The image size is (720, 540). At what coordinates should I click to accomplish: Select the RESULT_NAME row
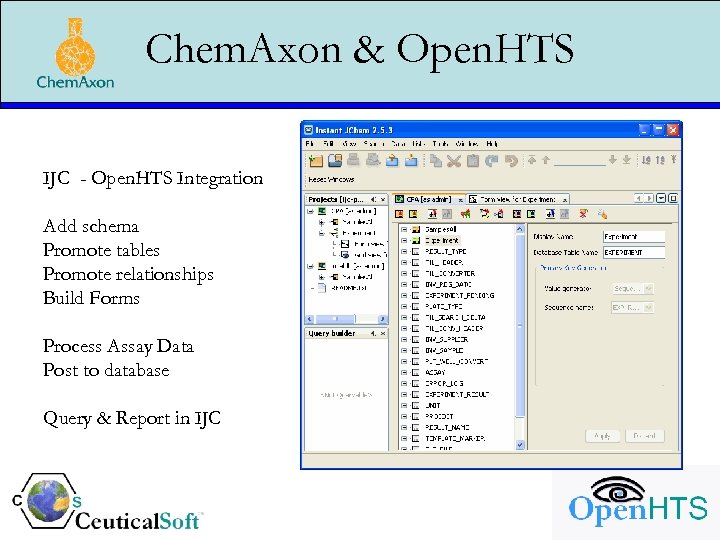pos(447,428)
